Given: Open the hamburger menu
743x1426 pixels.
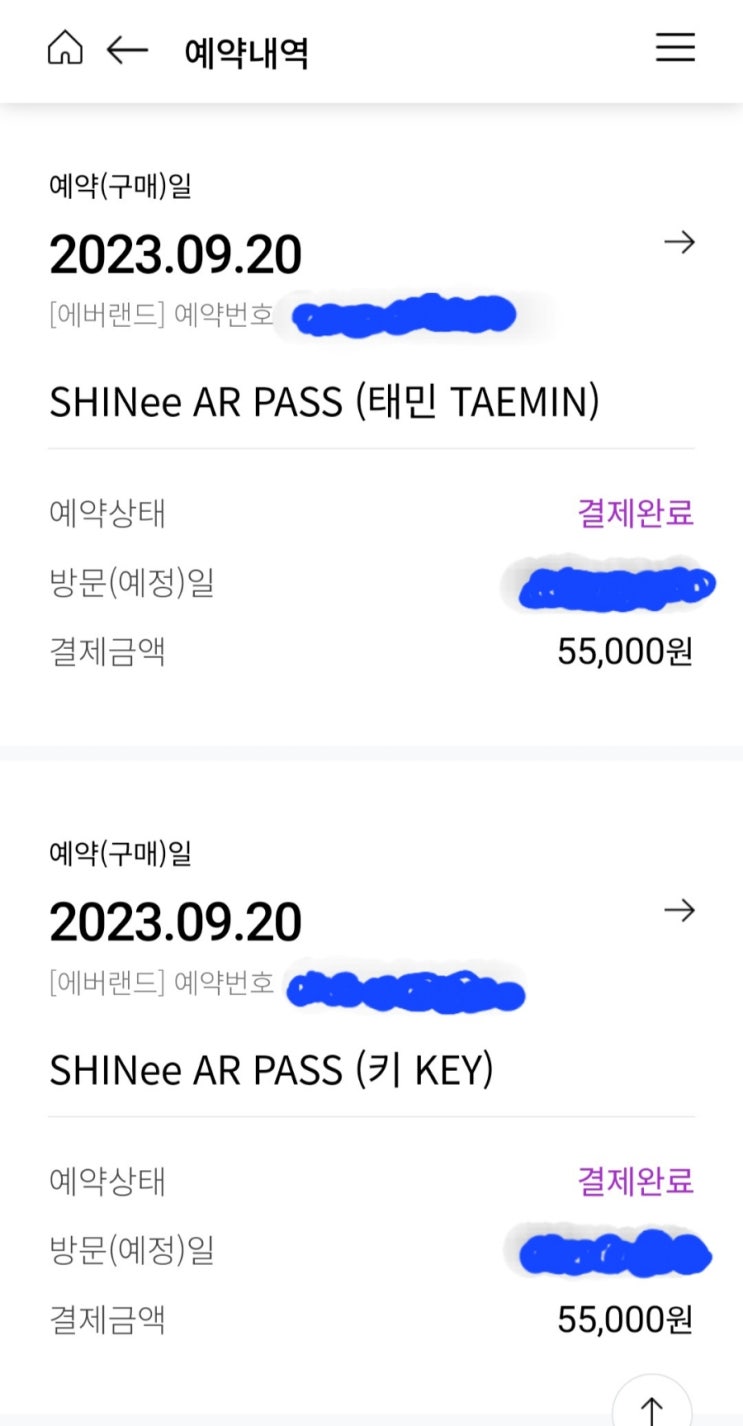Looking at the screenshot, I should click(675, 48).
